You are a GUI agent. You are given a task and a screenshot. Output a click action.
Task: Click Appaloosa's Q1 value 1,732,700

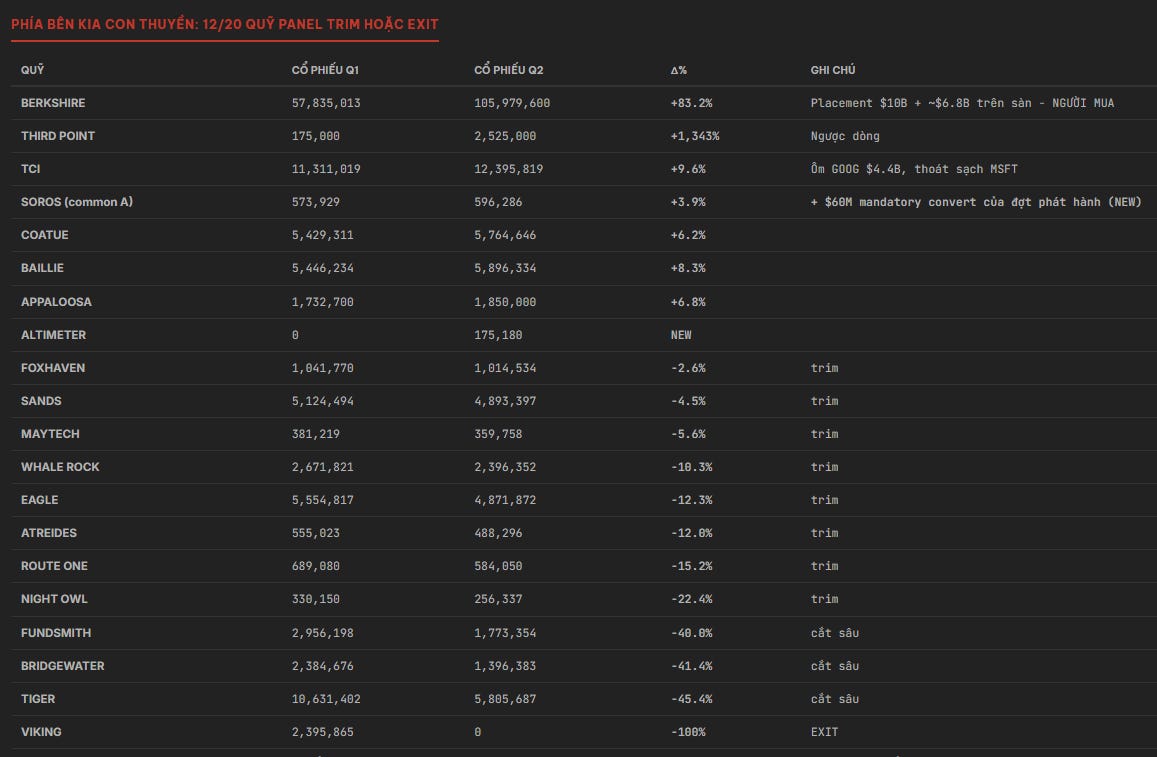(322, 302)
